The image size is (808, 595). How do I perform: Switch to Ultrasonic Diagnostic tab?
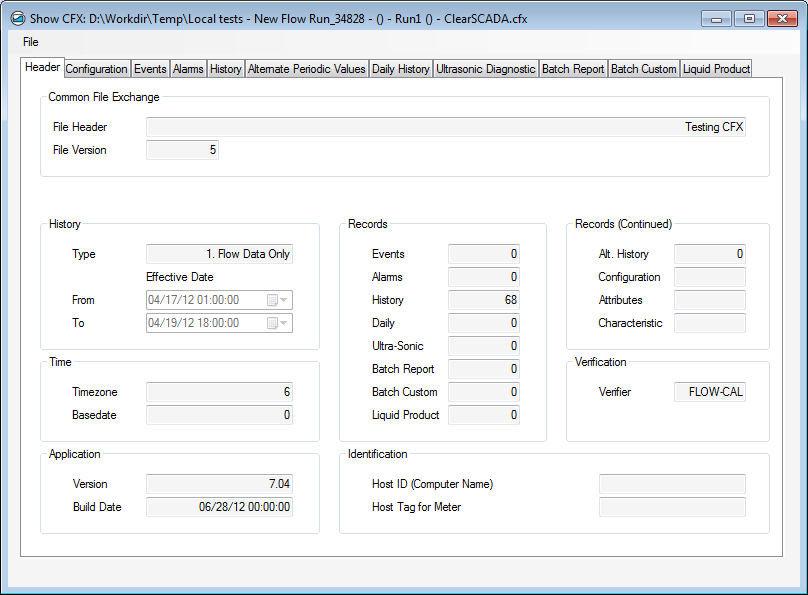click(x=485, y=69)
